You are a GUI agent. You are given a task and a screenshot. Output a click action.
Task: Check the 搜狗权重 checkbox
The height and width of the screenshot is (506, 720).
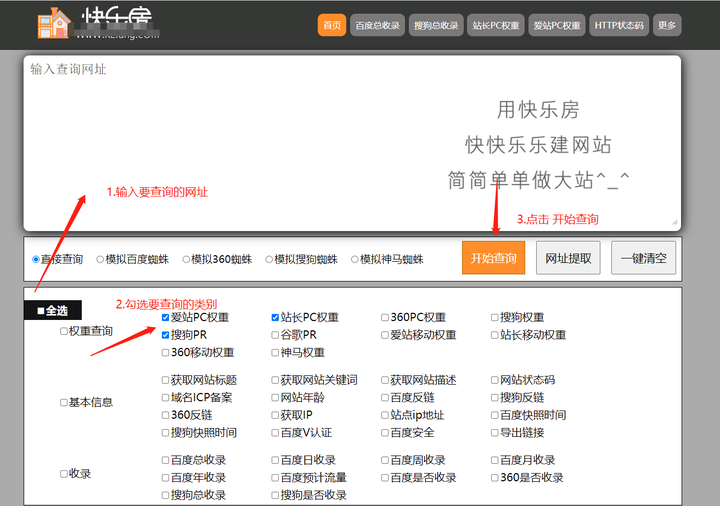[495, 317]
